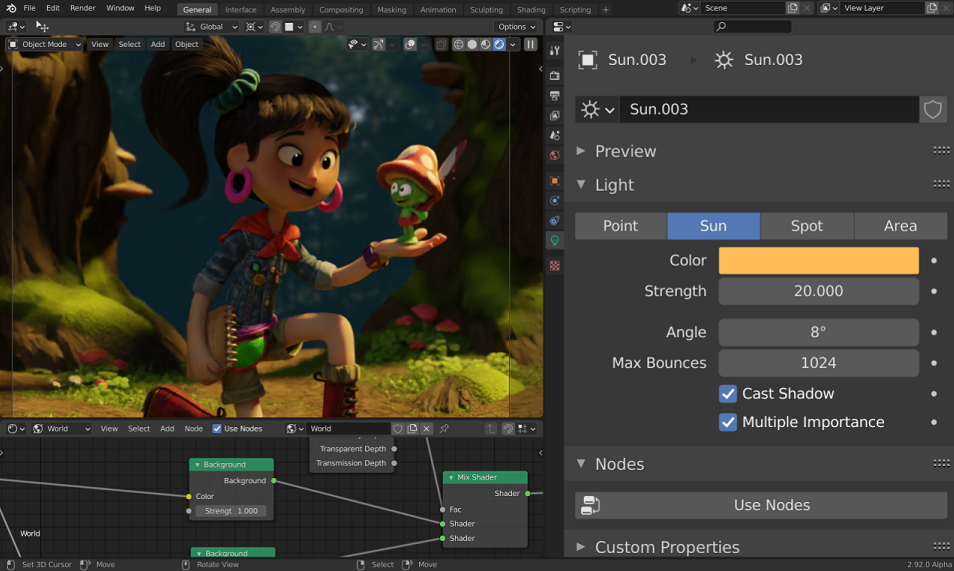The width and height of the screenshot is (954, 571).
Task: Uncheck Multiple Importance option
Action: coord(728,422)
